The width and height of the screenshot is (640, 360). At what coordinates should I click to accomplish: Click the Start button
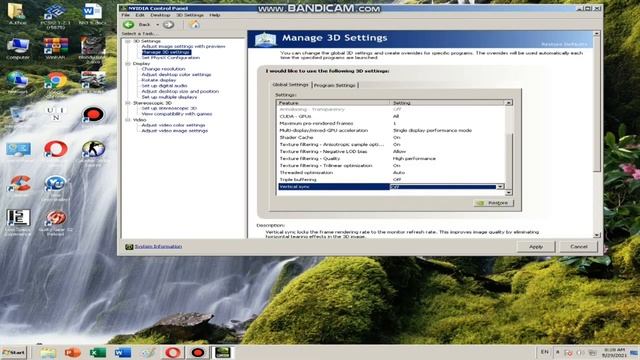pyautogui.click(x=13, y=352)
